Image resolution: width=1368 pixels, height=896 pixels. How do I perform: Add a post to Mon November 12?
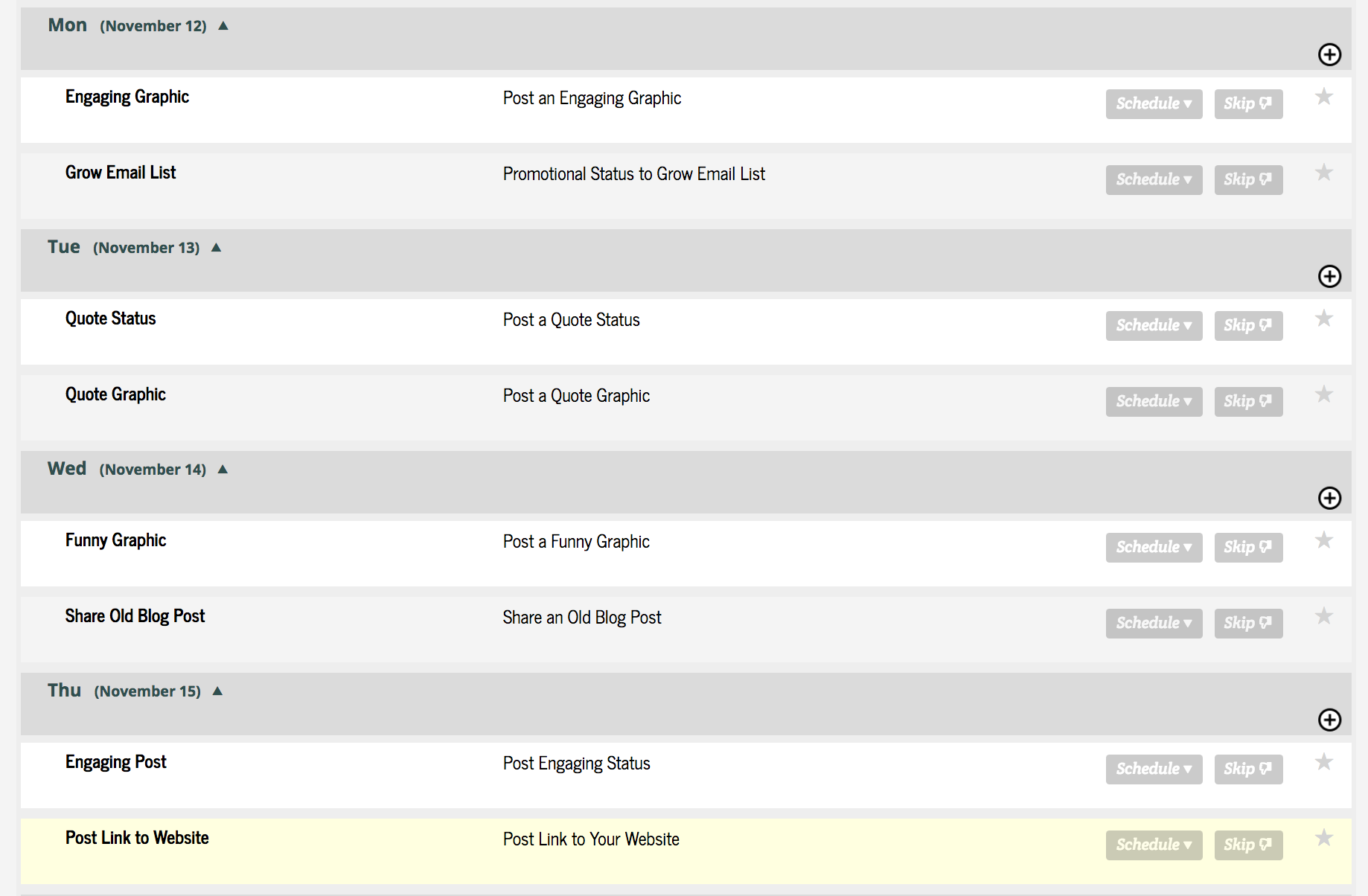tap(1329, 54)
